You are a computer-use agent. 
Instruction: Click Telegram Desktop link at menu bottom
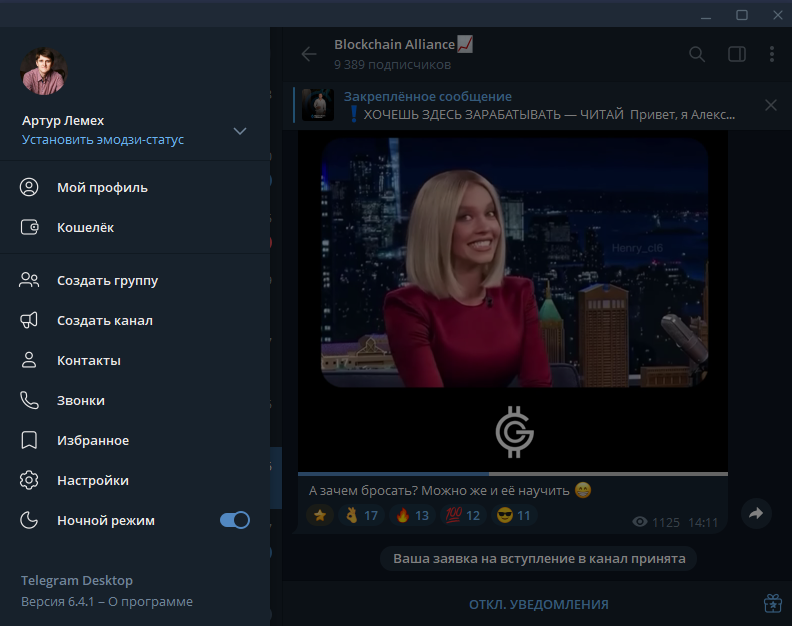77,581
